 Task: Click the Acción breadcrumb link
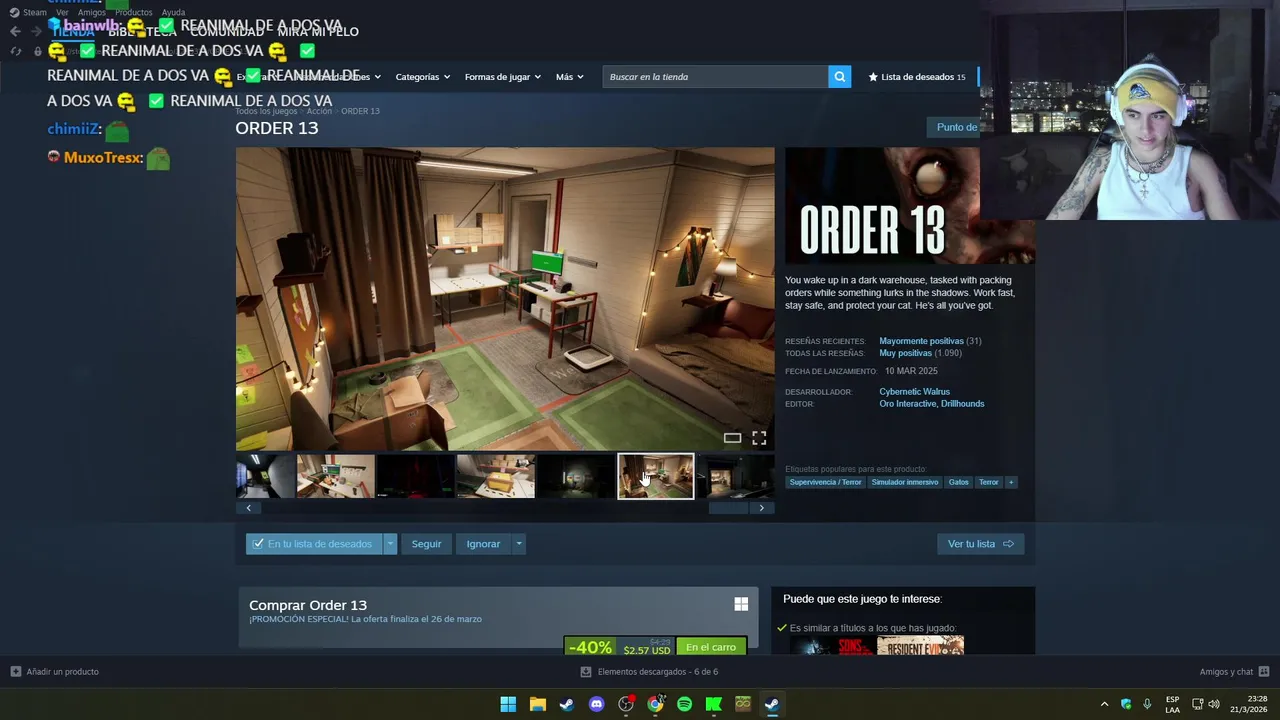point(319,111)
